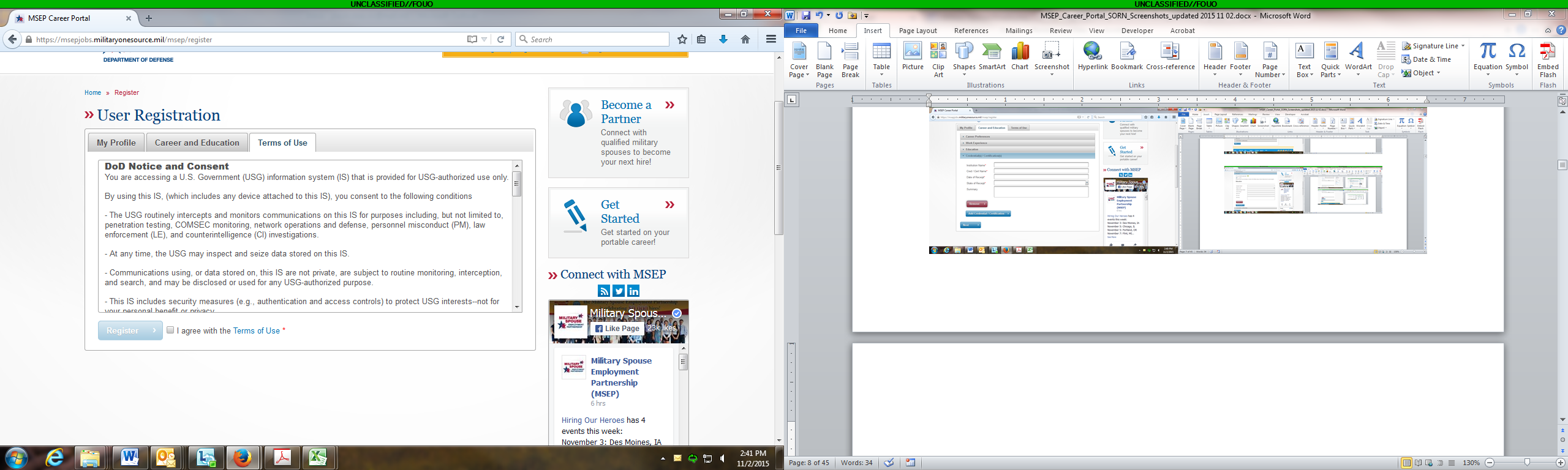Image resolution: width=1568 pixels, height=470 pixels.
Task: Add a Hyperlink in Word
Action: (x=1093, y=56)
